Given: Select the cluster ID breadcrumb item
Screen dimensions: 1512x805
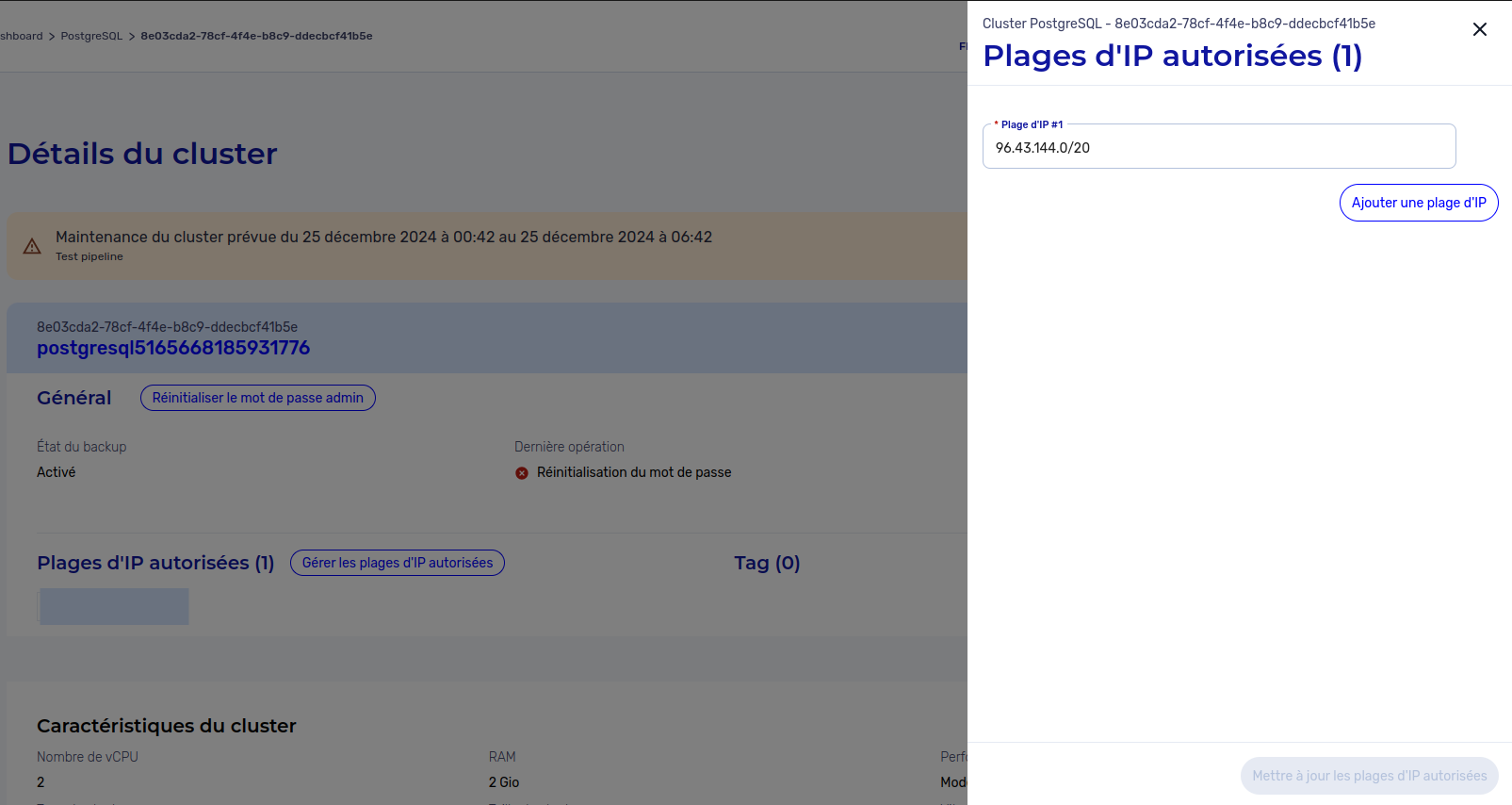Looking at the screenshot, I should click(x=256, y=36).
